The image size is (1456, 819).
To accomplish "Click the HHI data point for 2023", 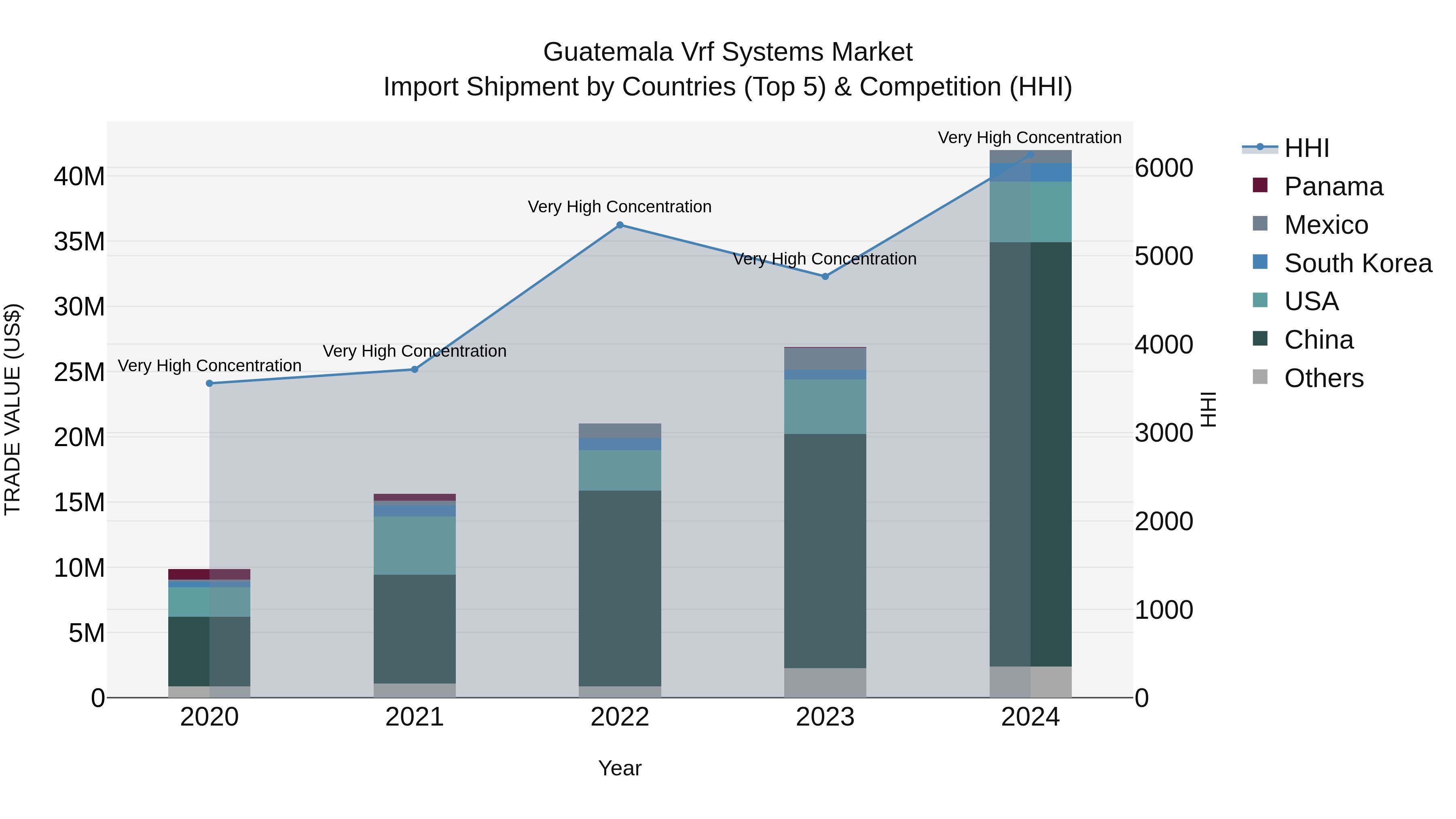I will pos(825,276).
